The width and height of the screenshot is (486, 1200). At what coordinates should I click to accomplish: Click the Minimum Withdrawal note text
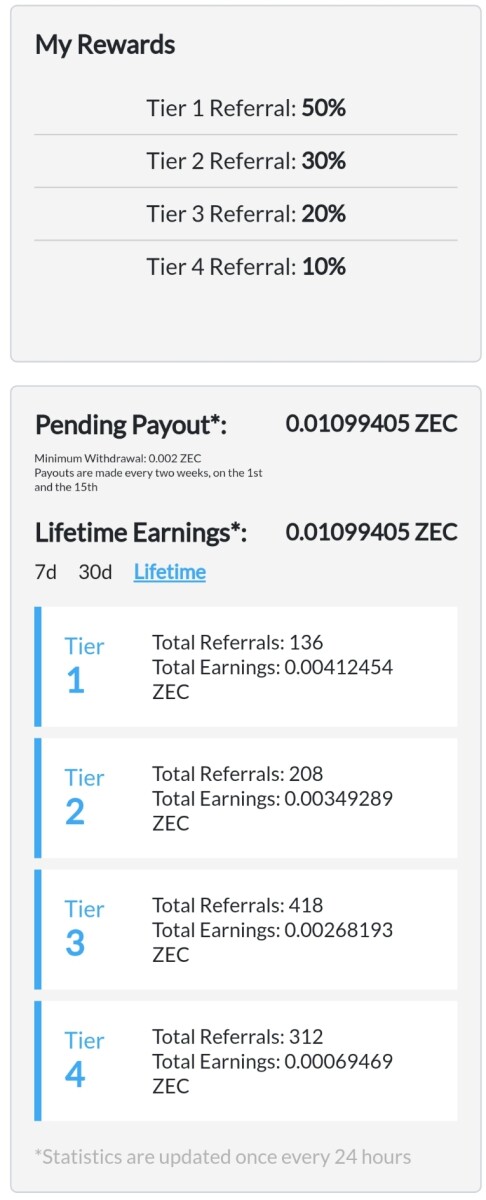coord(97,458)
